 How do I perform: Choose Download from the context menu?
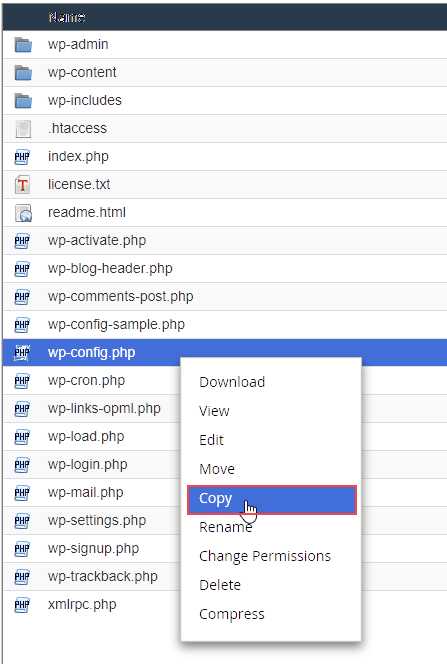[232, 382]
